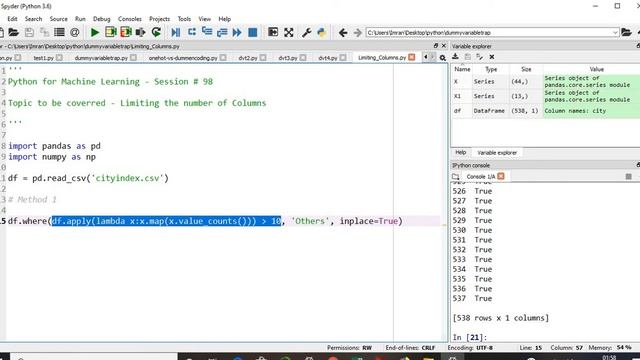Viewport: 640px width, 360px height.
Task: Switch to onehot-vs-dummencoding.py tab
Action: point(183,58)
